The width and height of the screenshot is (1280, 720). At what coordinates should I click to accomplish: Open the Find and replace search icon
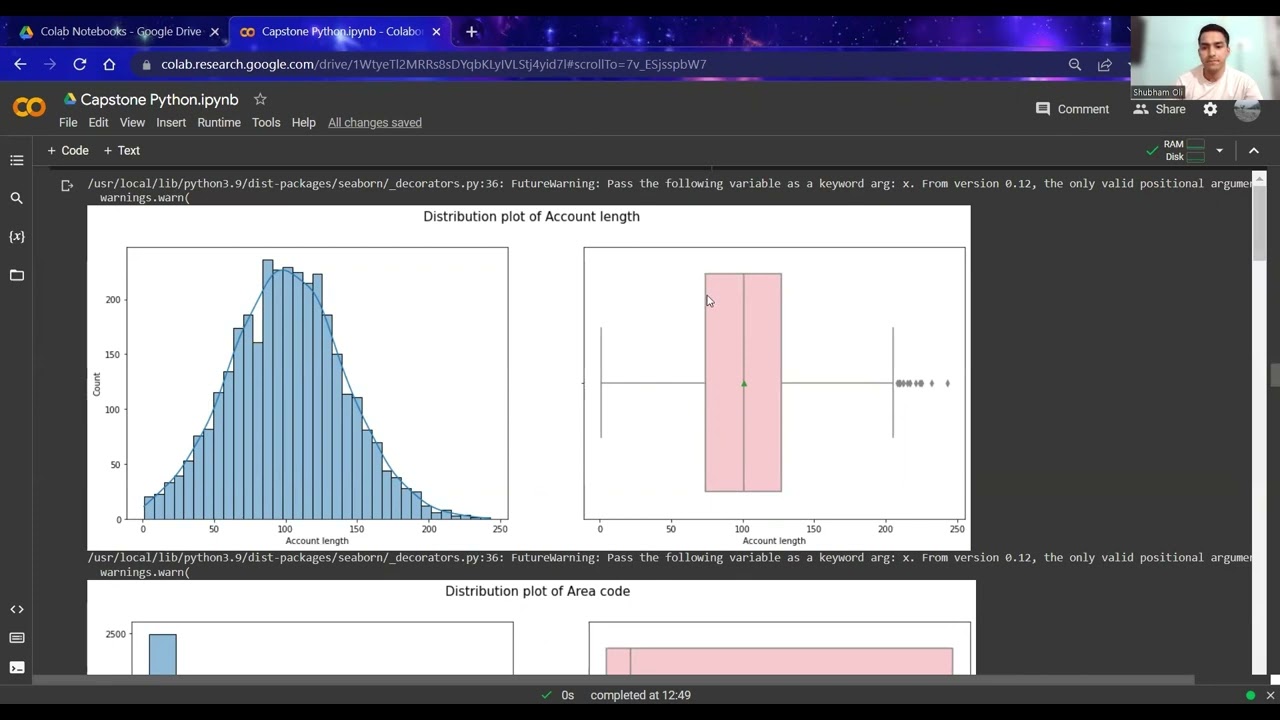coord(16,198)
